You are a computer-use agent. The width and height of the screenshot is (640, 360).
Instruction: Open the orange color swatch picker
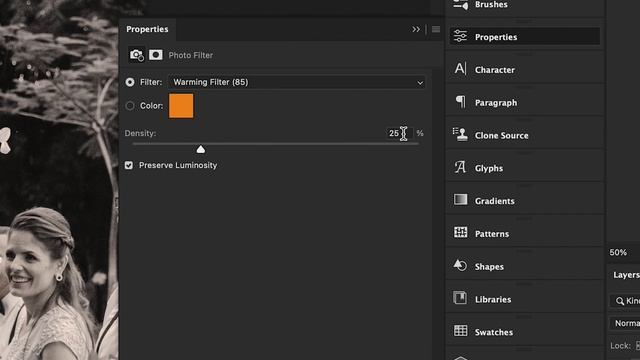tap(181, 106)
